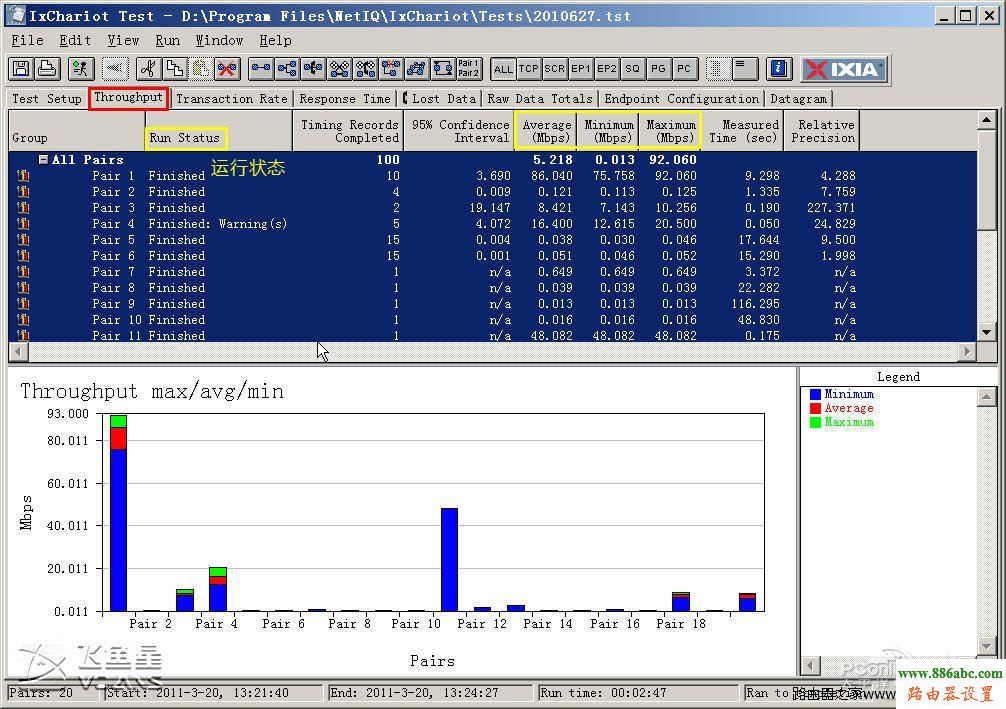
Task: Click the table's scroll-down arrow
Action: [986, 332]
